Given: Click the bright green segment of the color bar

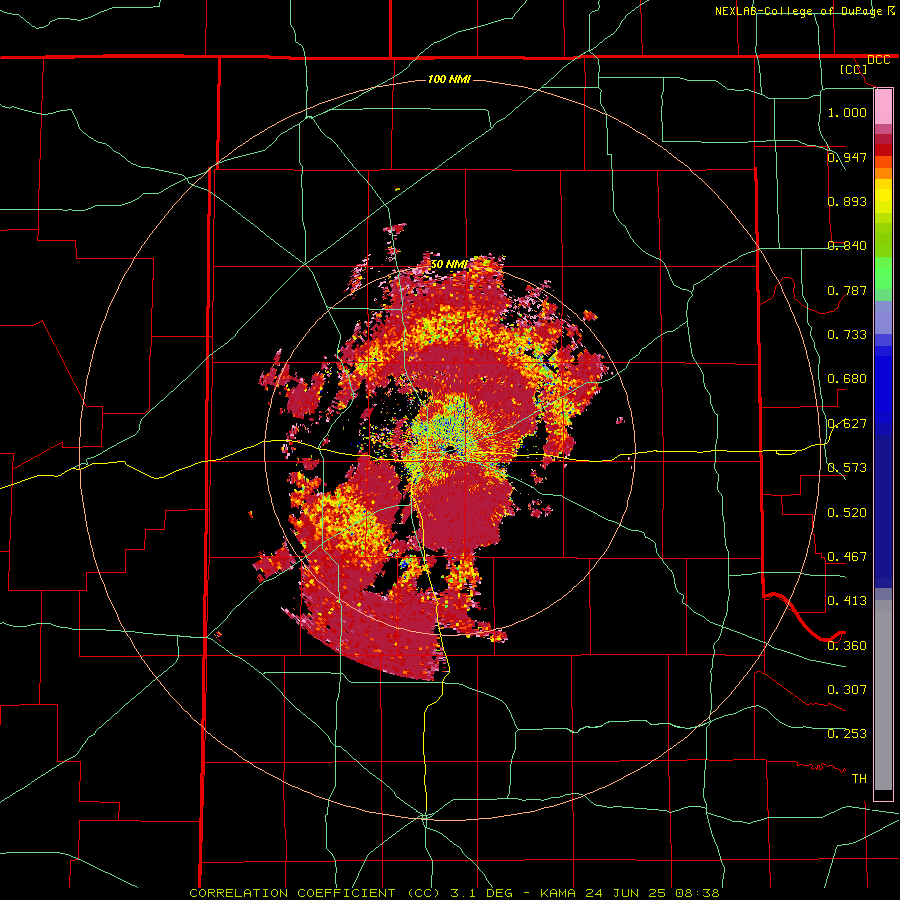Looking at the screenshot, I should point(883,273).
